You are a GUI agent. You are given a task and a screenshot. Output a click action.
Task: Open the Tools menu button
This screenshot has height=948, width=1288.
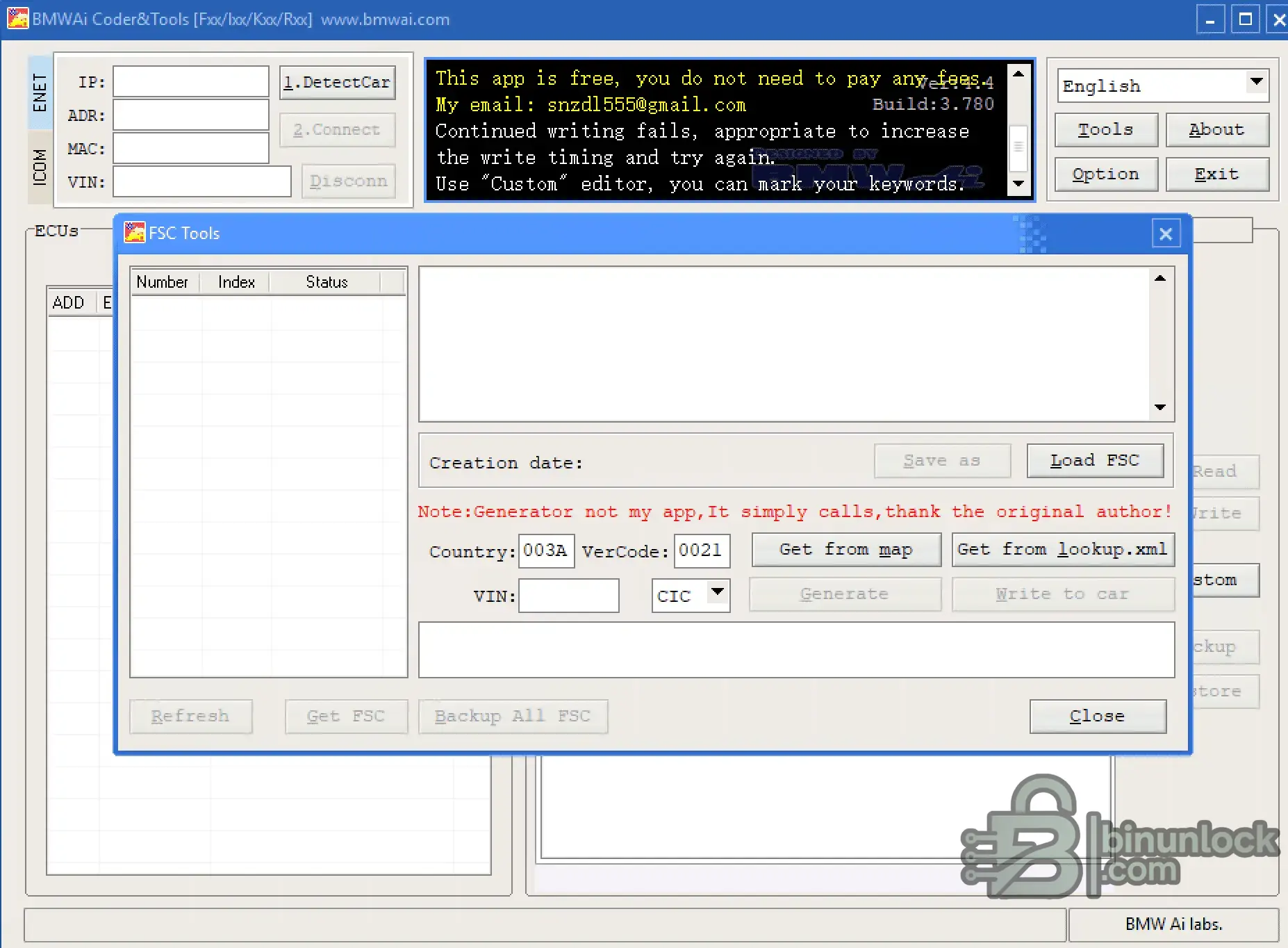click(x=1106, y=130)
